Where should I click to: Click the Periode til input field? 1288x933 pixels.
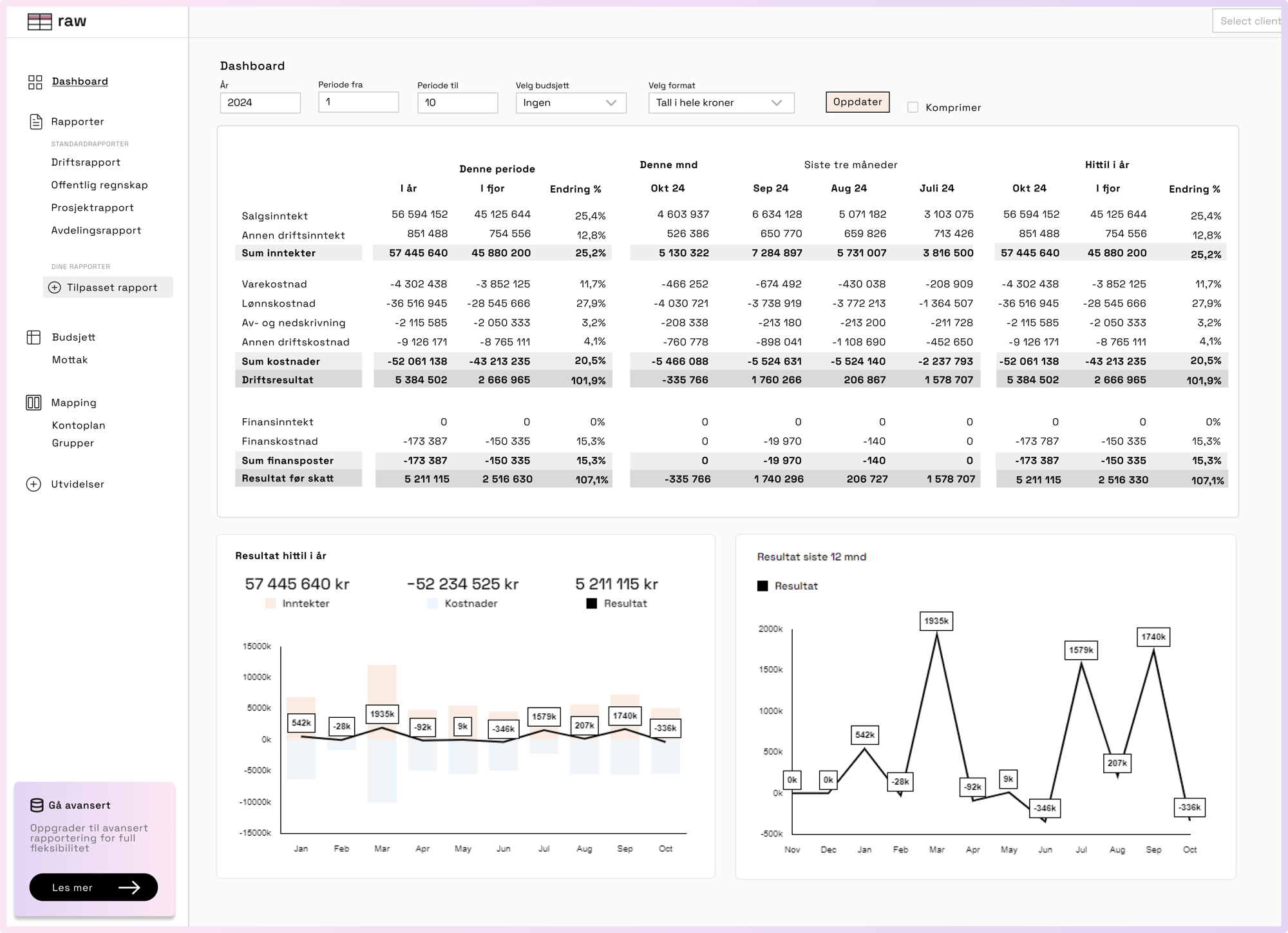457,102
